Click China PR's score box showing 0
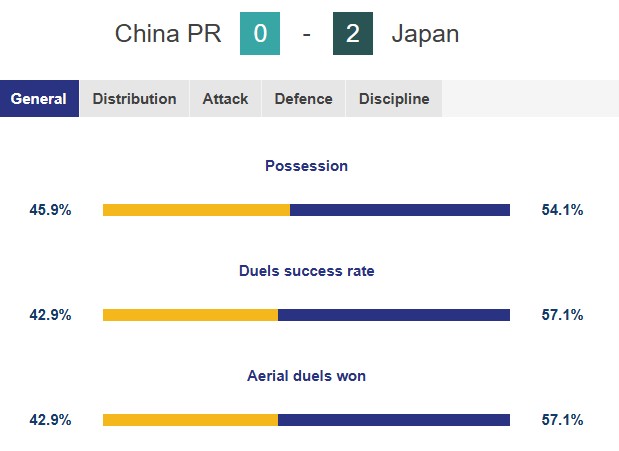Image resolution: width=619 pixels, height=451 pixels. pyautogui.click(x=260, y=34)
